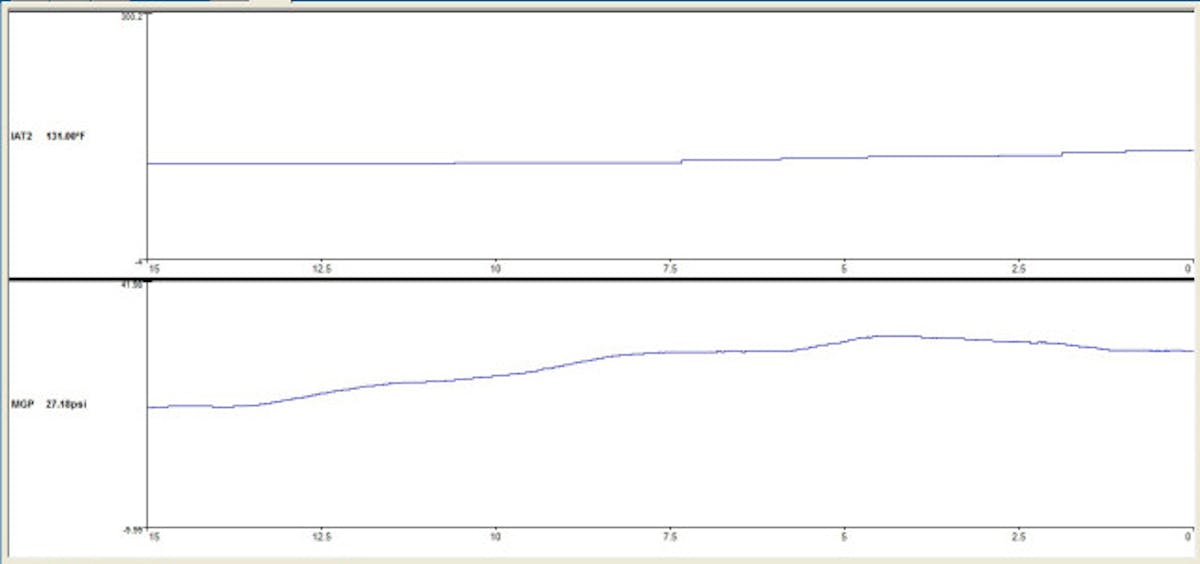Click the 10 tick on IAT2 time axis
This screenshot has height=564, width=1200.
click(x=495, y=268)
